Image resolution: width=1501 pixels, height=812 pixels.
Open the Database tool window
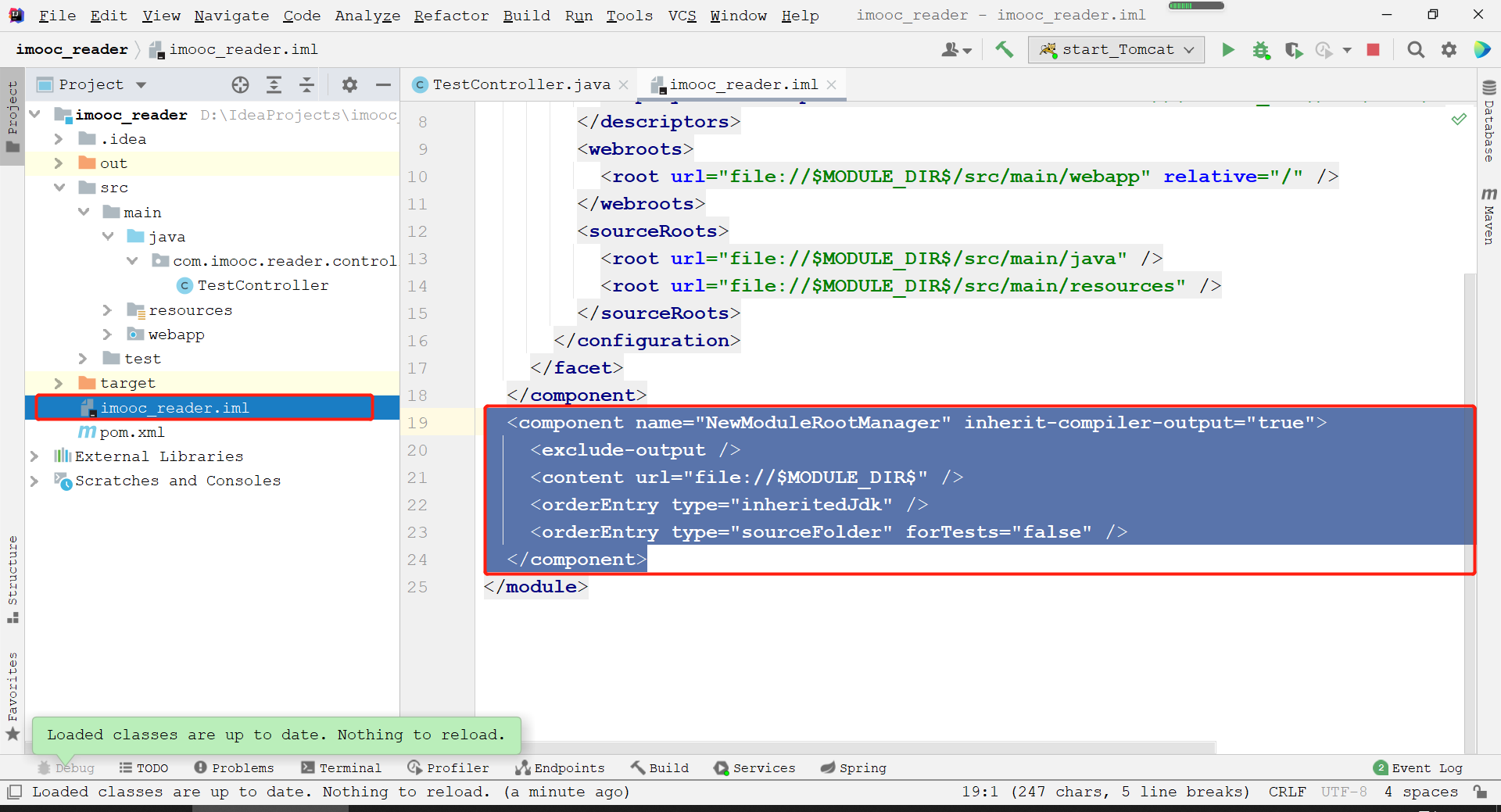1488,121
